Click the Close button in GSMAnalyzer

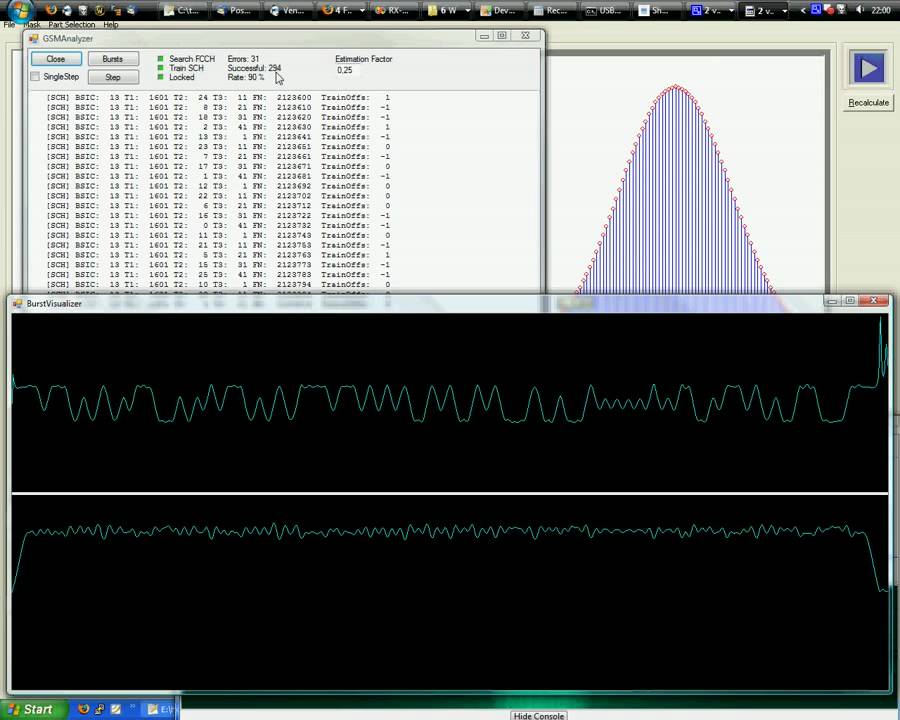click(x=56, y=59)
